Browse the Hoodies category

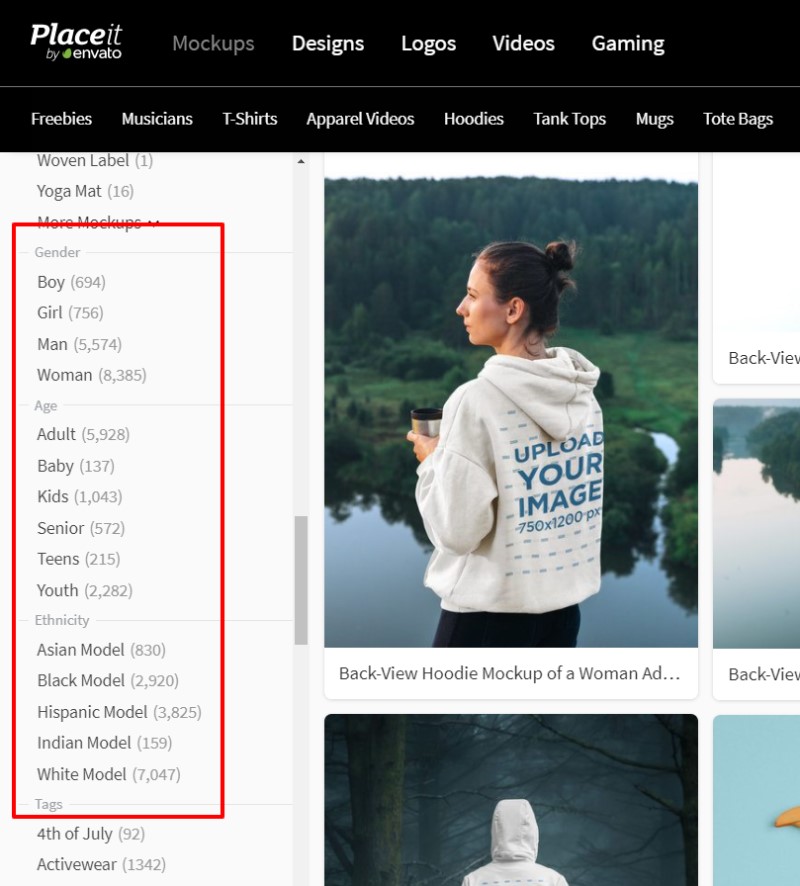click(473, 119)
